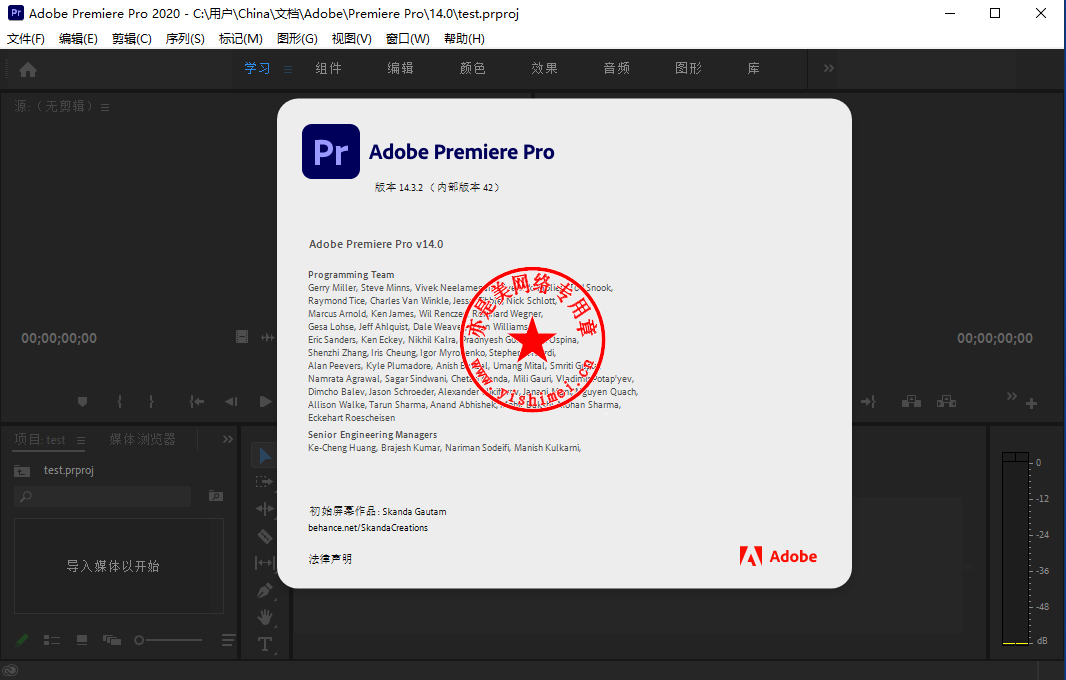Click the Program monitor timecode 00;00;00;00
This screenshot has height=680, width=1066.
[995, 338]
